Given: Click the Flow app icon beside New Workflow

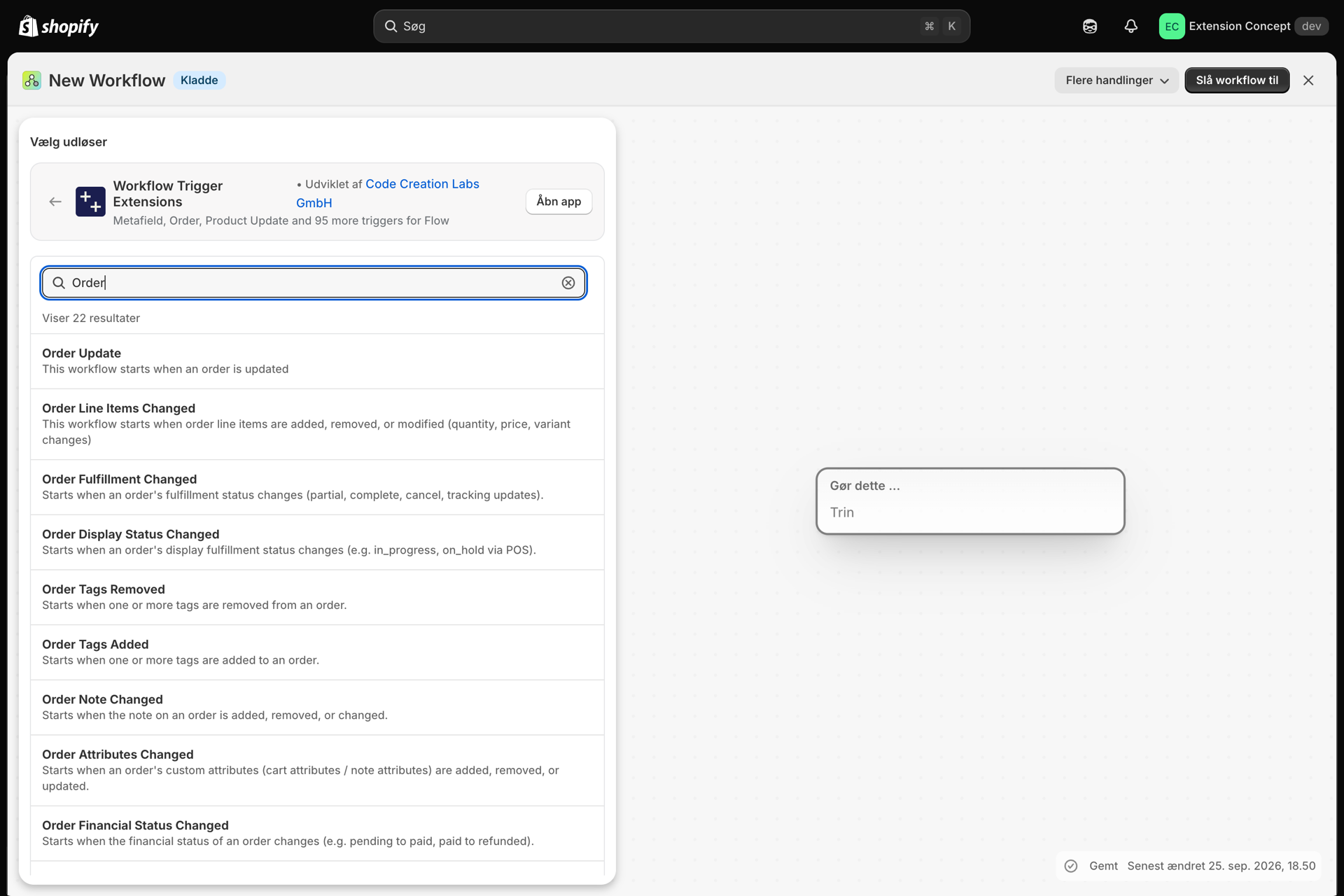Looking at the screenshot, I should 31,80.
